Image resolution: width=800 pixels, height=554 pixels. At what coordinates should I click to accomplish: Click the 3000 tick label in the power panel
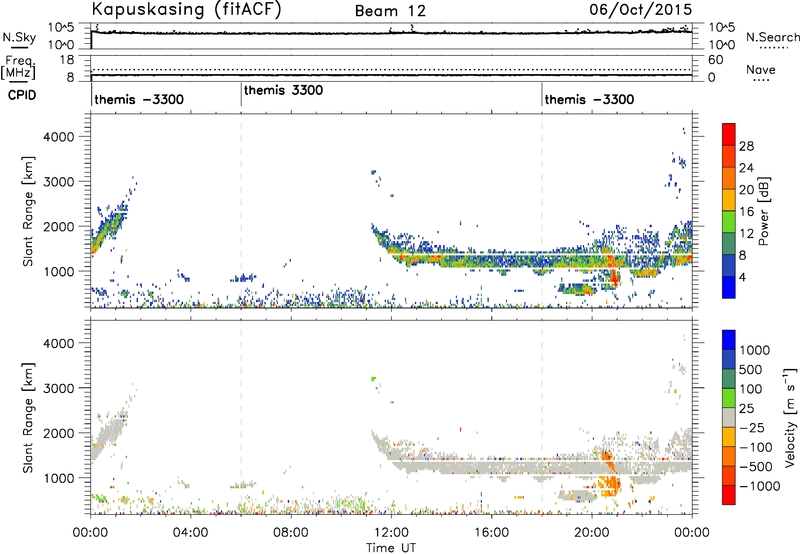tap(59, 182)
